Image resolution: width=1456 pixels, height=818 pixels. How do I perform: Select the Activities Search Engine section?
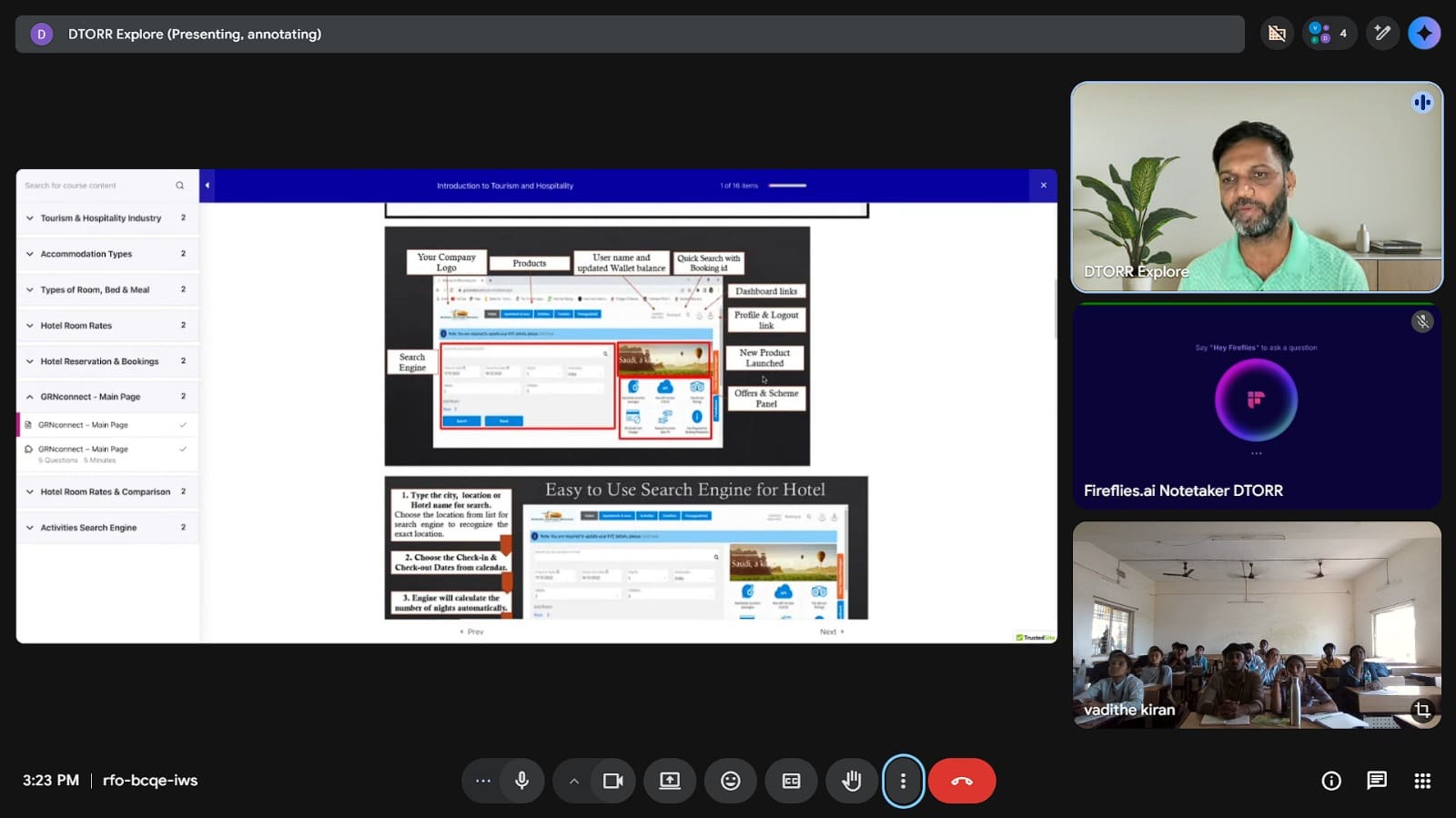tap(88, 528)
